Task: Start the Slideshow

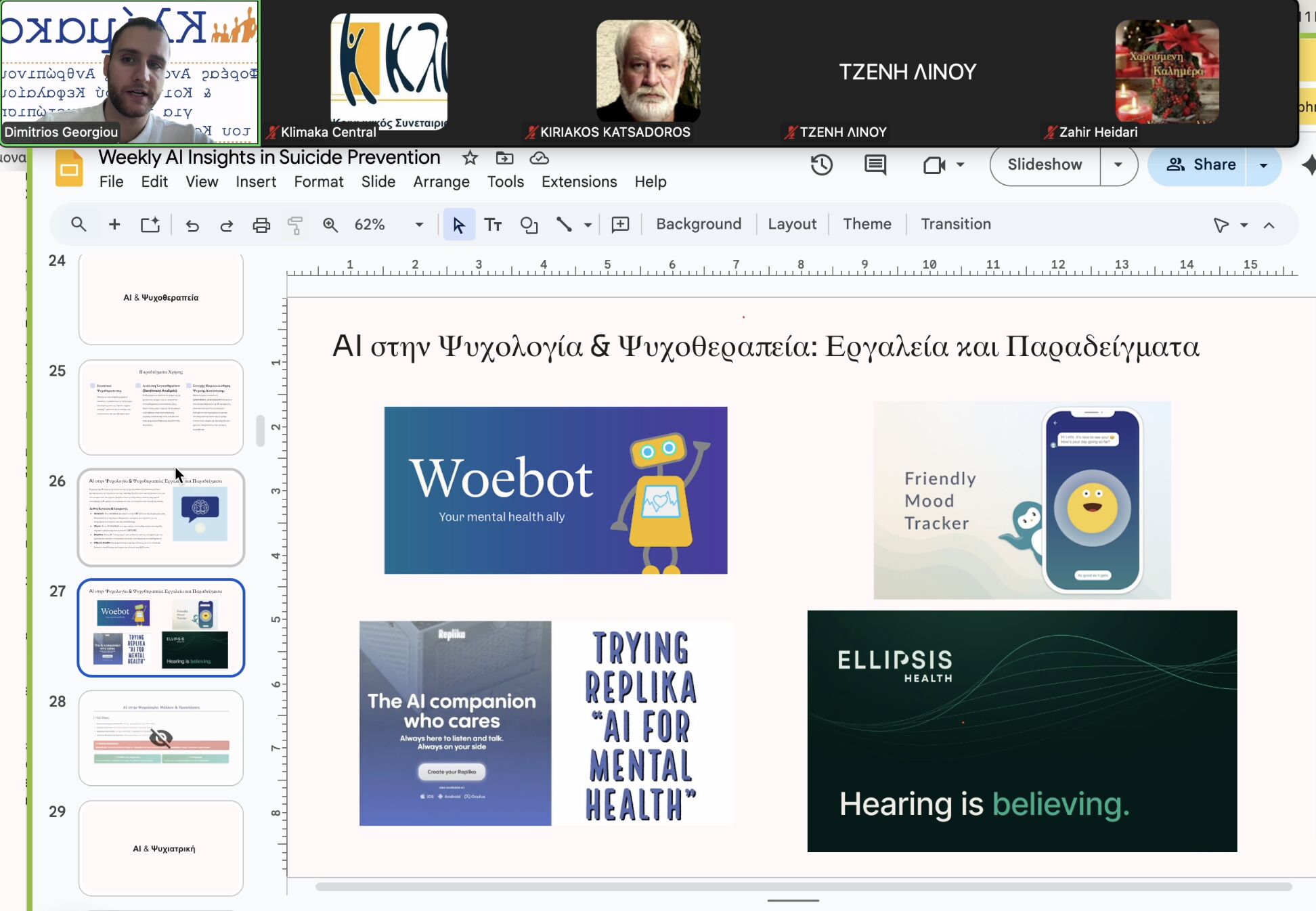Action: click(1045, 164)
